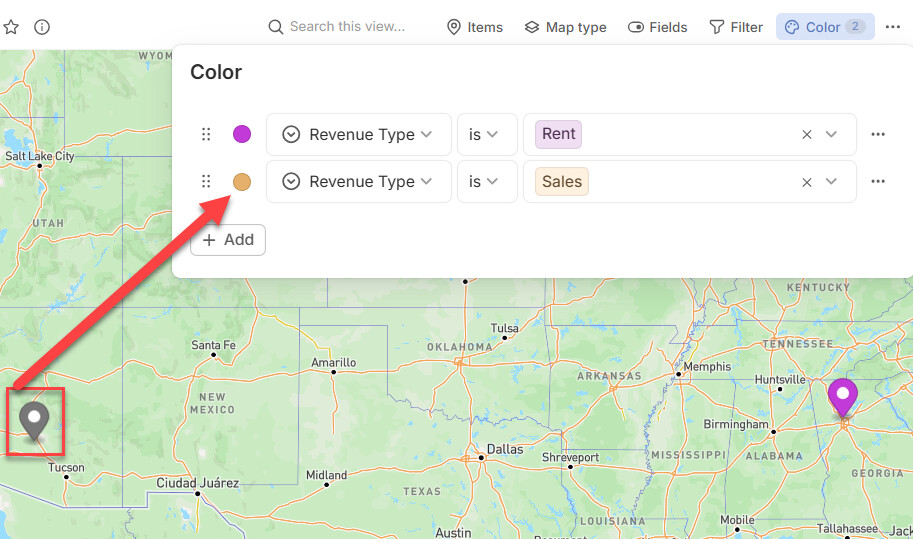The image size is (913, 539).
Task: Change the 'is' operator in Sales rule
Action: [487, 182]
